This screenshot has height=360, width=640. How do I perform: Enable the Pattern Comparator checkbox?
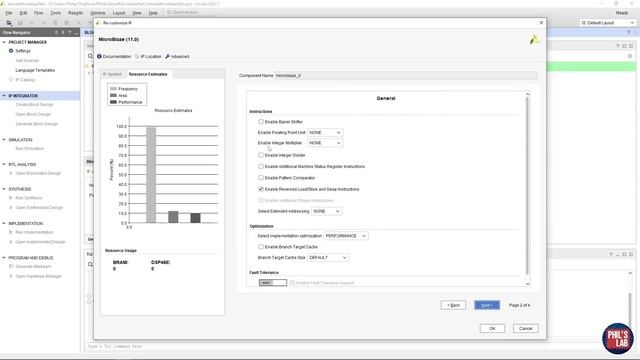[261, 178]
